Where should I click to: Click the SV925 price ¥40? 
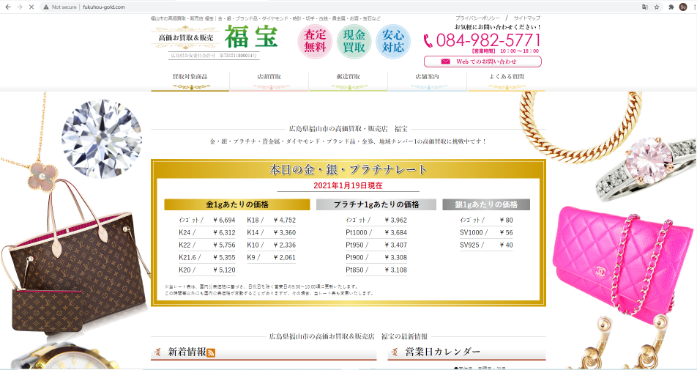[x=506, y=245]
